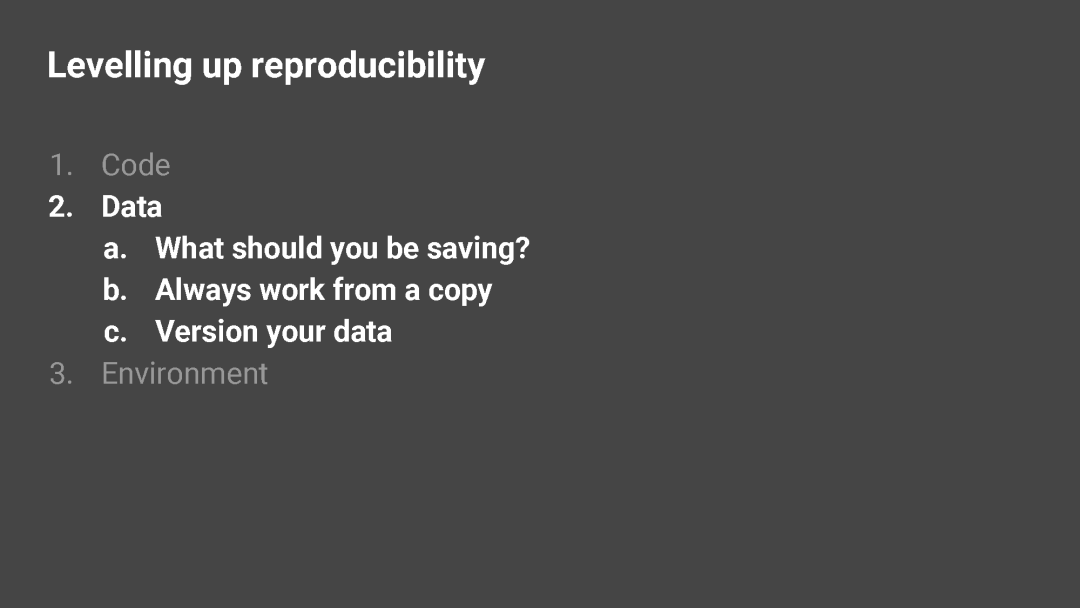This screenshot has width=1080, height=608.
Task: Click the word "copy" in item b
Action: tap(460, 292)
